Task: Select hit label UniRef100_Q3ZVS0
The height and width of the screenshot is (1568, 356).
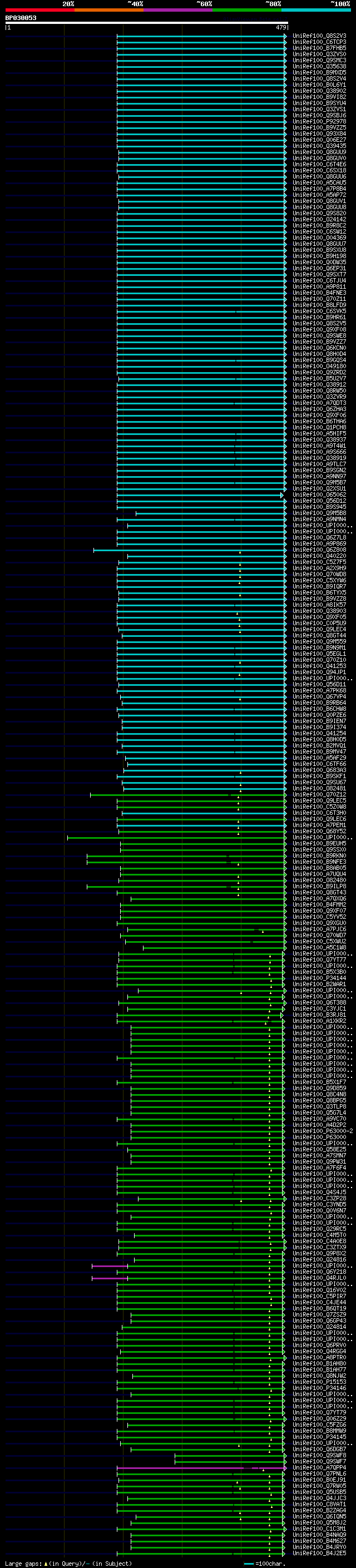Action: click(319, 54)
